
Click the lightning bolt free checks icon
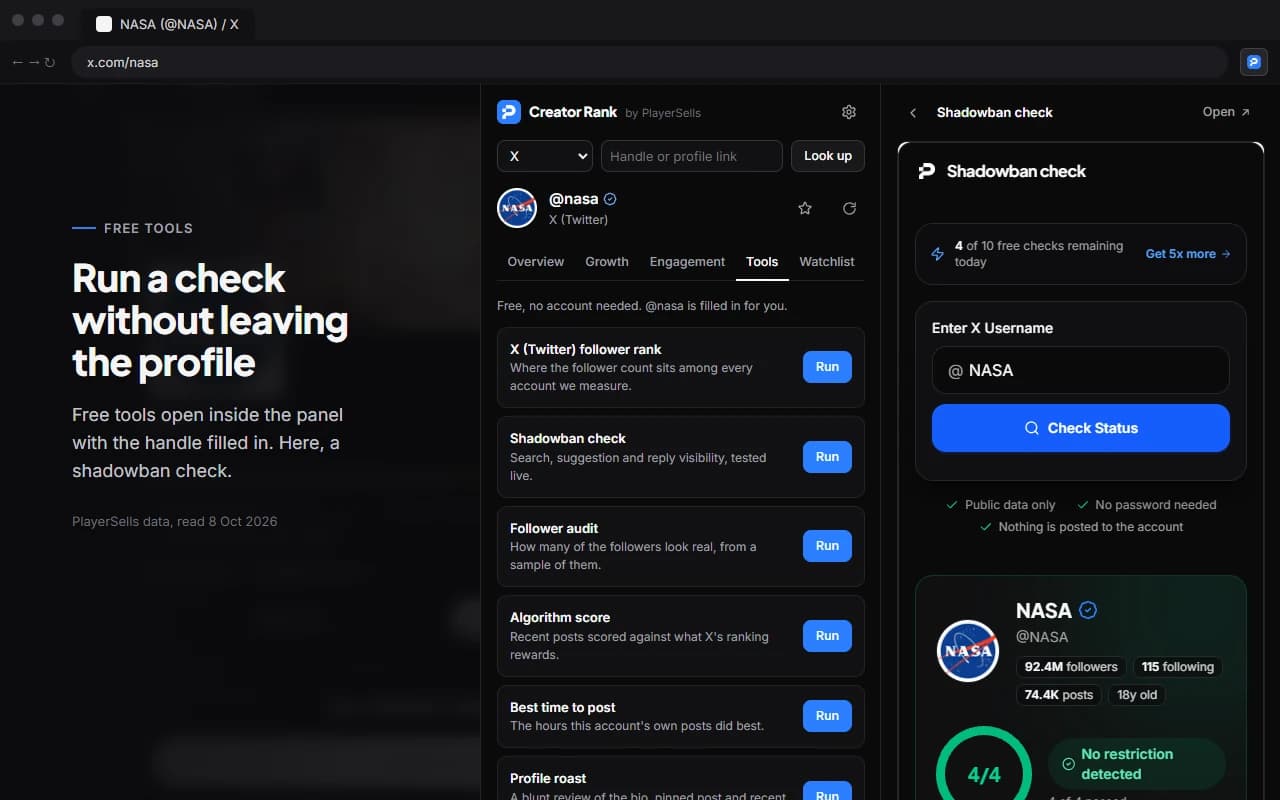938,254
